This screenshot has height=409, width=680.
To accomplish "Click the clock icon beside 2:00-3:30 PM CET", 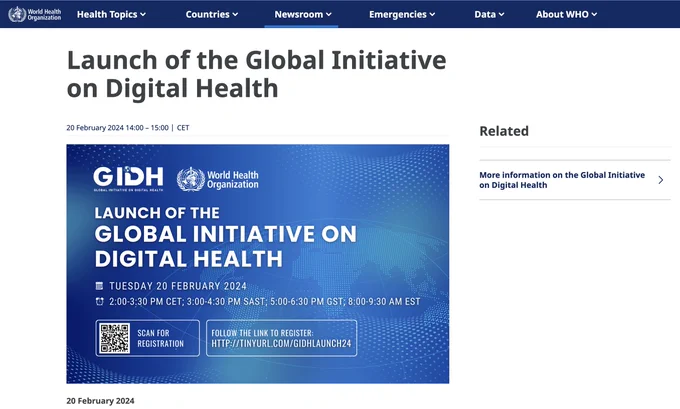I will point(99,301).
